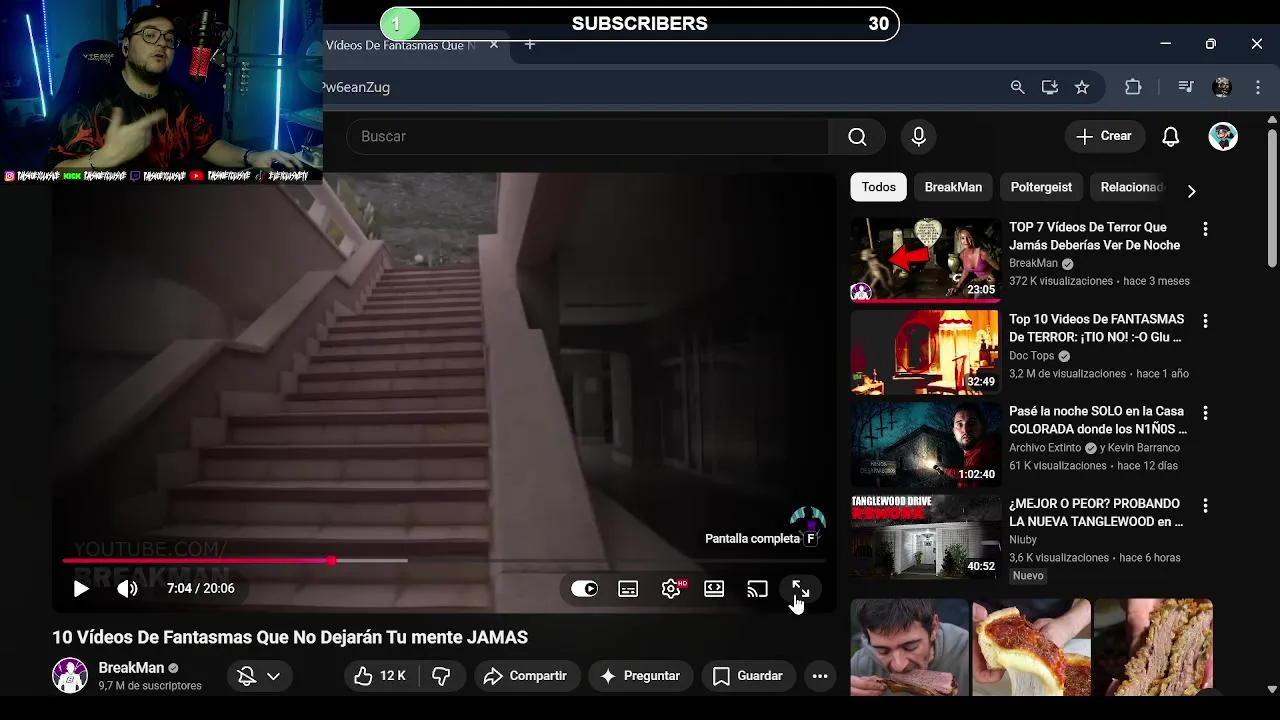The image size is (1280, 720).
Task: Open the first Shorts thumbnail of man eating
Action: 909,647
